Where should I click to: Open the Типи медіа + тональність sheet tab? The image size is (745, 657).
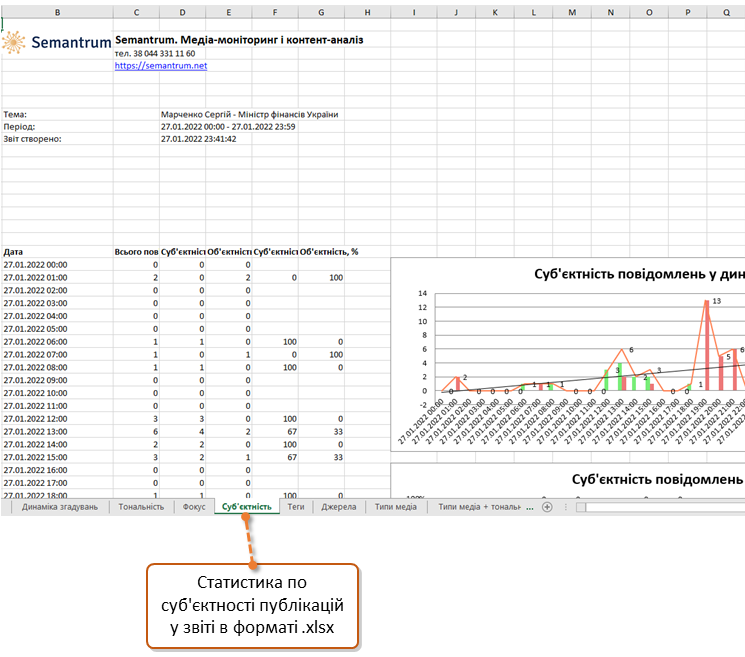479,507
